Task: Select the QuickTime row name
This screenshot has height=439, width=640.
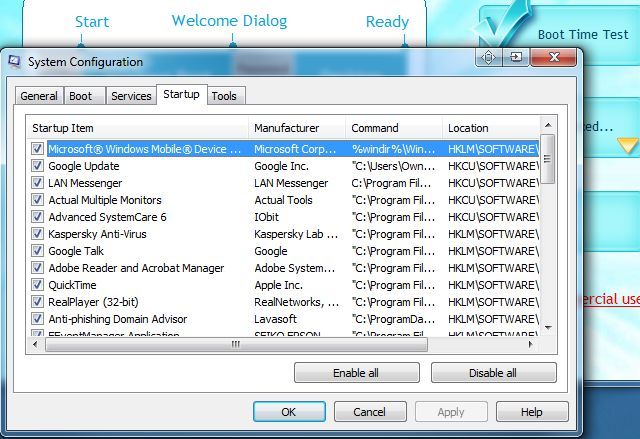Action: coord(72,285)
